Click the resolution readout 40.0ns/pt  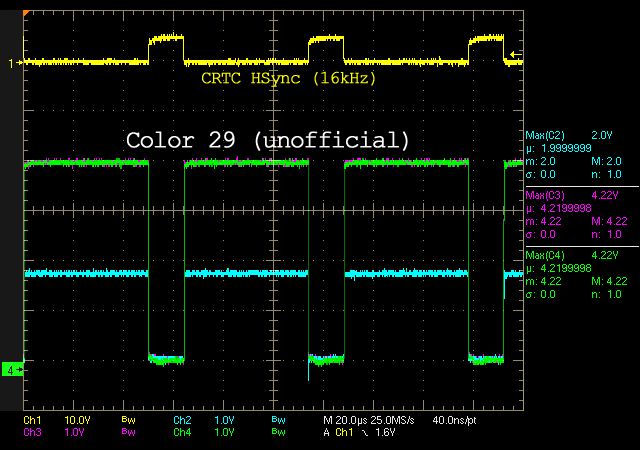tap(454, 420)
